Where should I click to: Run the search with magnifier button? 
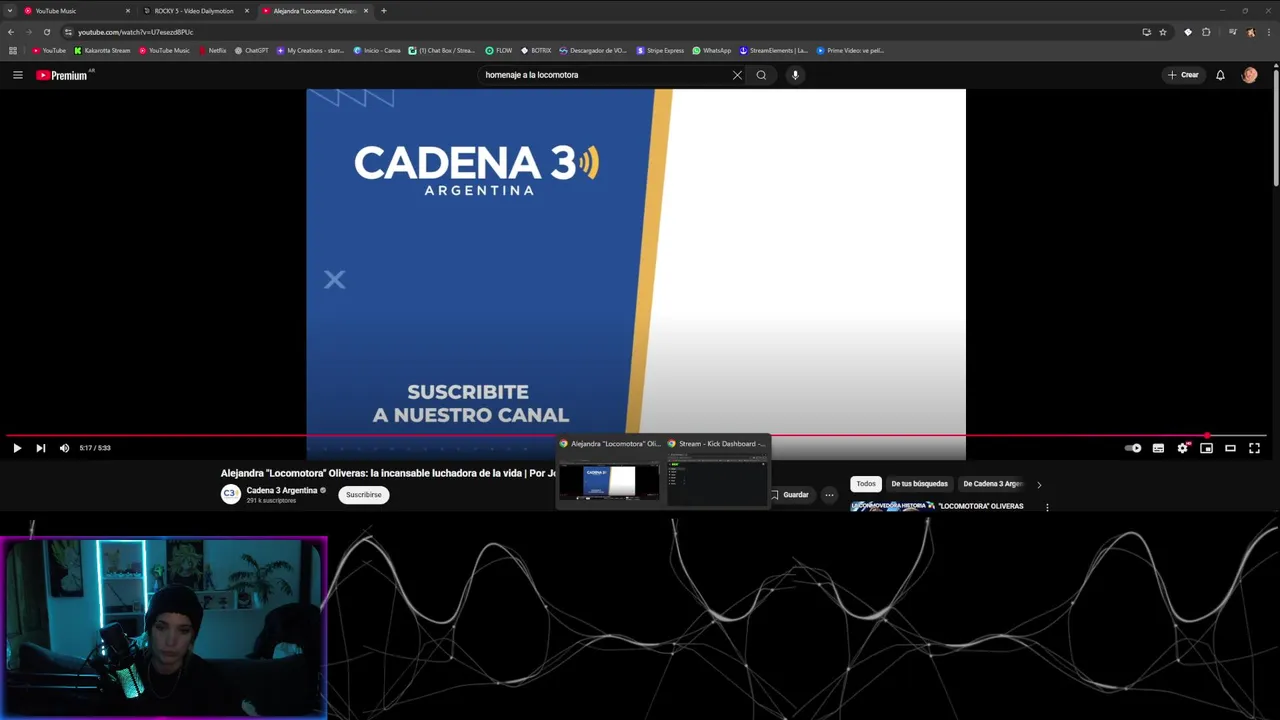click(x=761, y=75)
